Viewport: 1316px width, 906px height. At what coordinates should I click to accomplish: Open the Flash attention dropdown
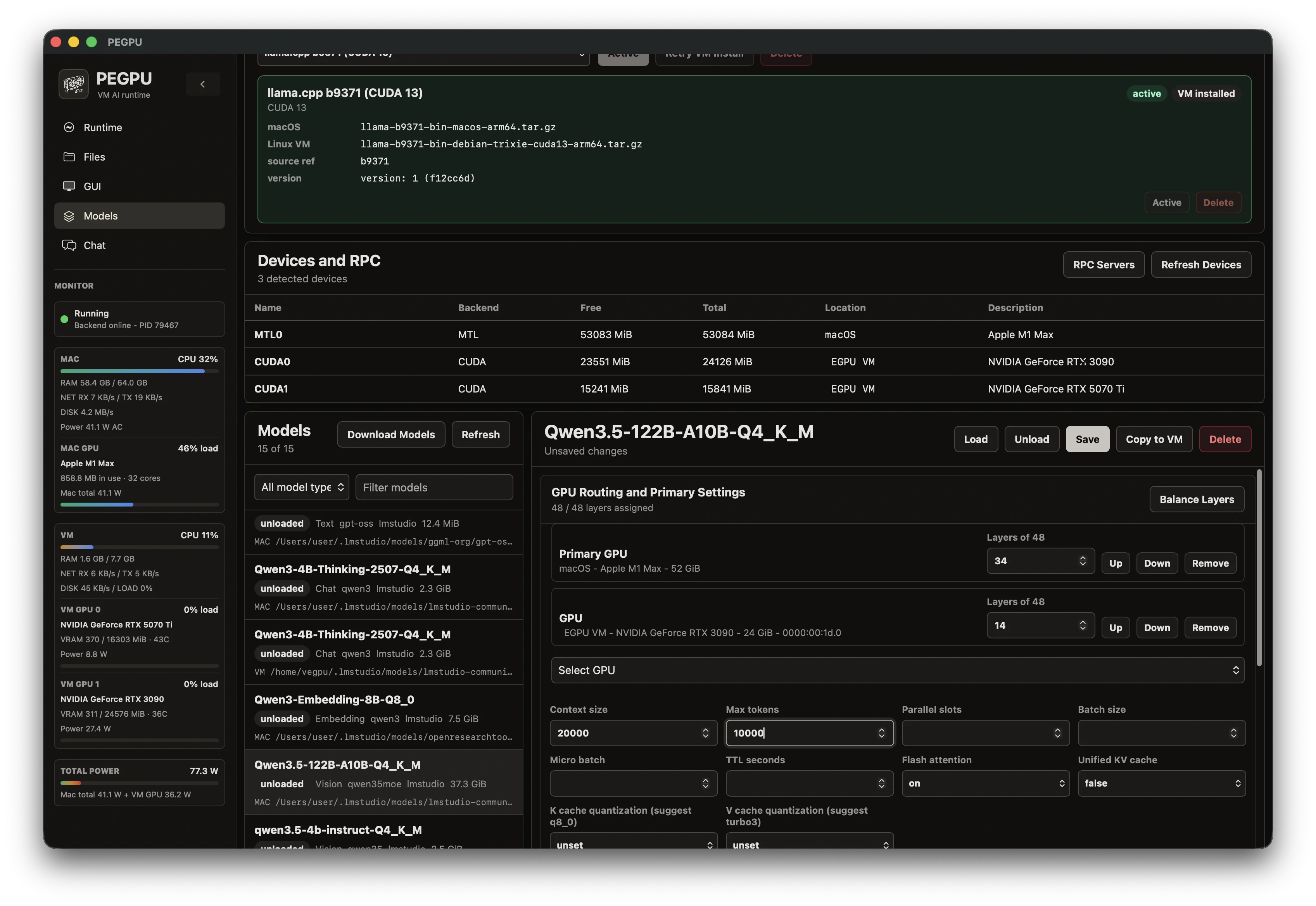[x=985, y=783]
